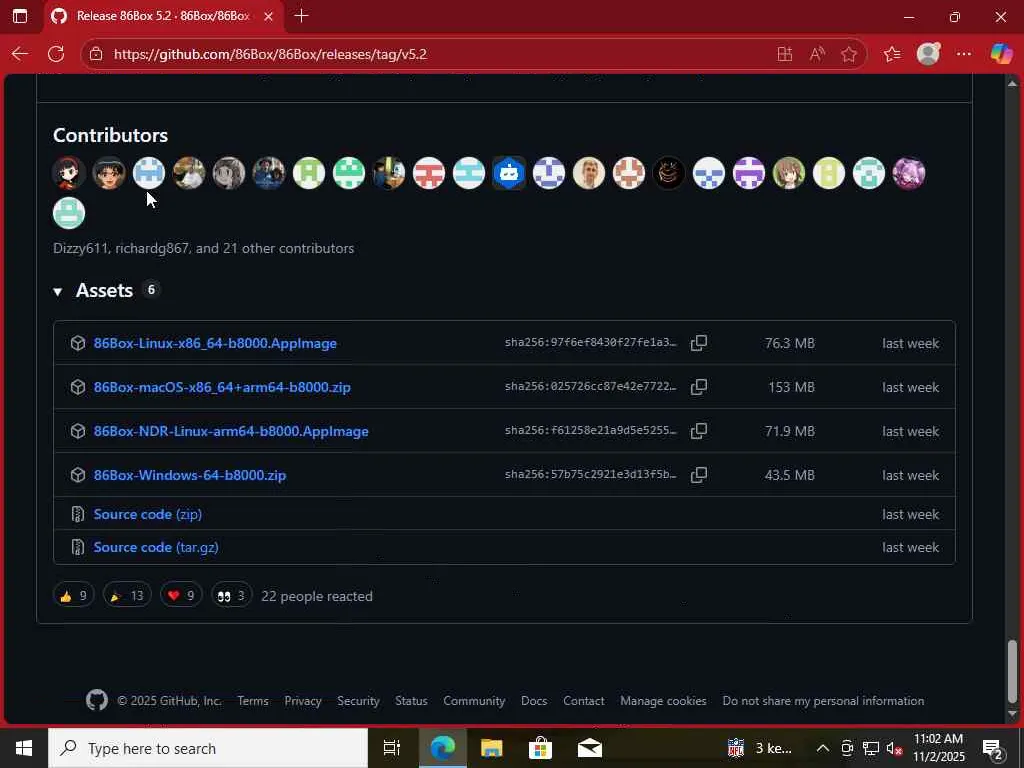
Task: View site information lock icon
Action: click(x=96, y=54)
